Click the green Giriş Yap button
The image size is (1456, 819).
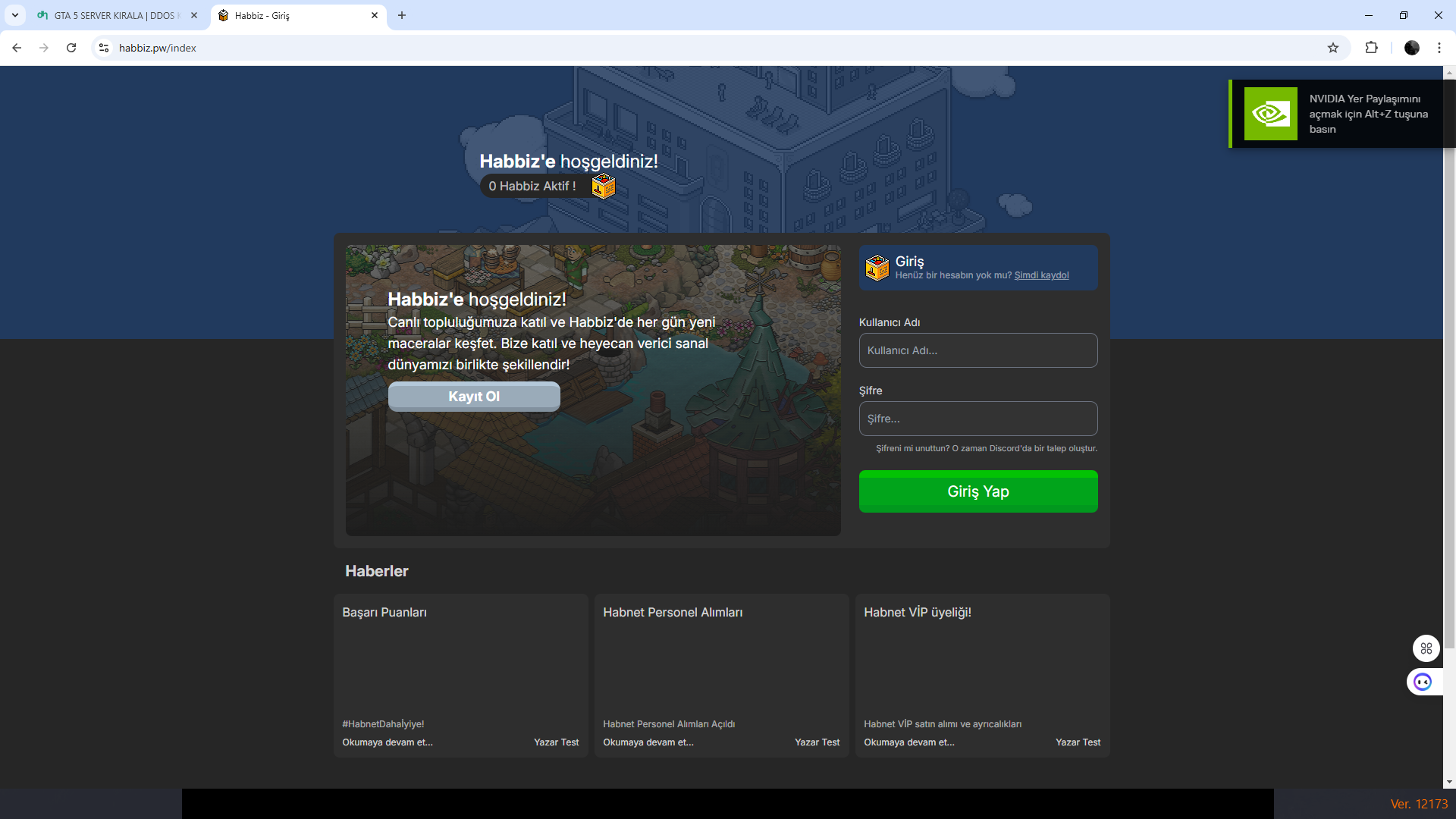(978, 491)
